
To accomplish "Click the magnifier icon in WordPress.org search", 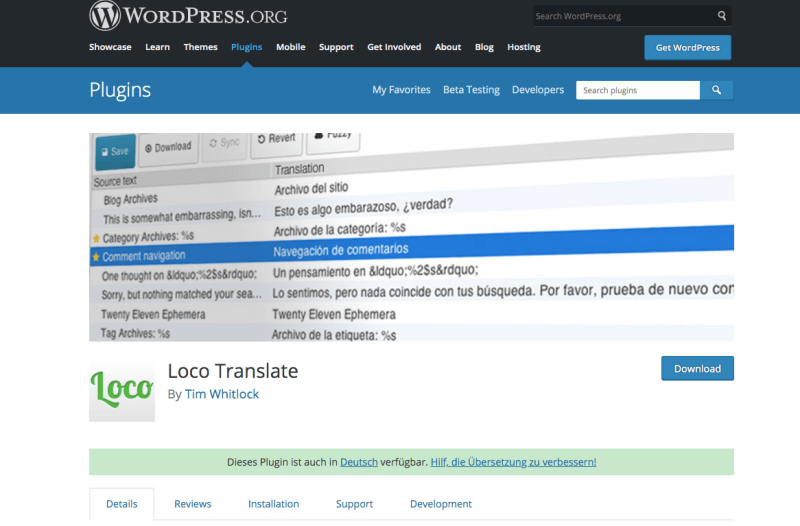I will point(721,16).
